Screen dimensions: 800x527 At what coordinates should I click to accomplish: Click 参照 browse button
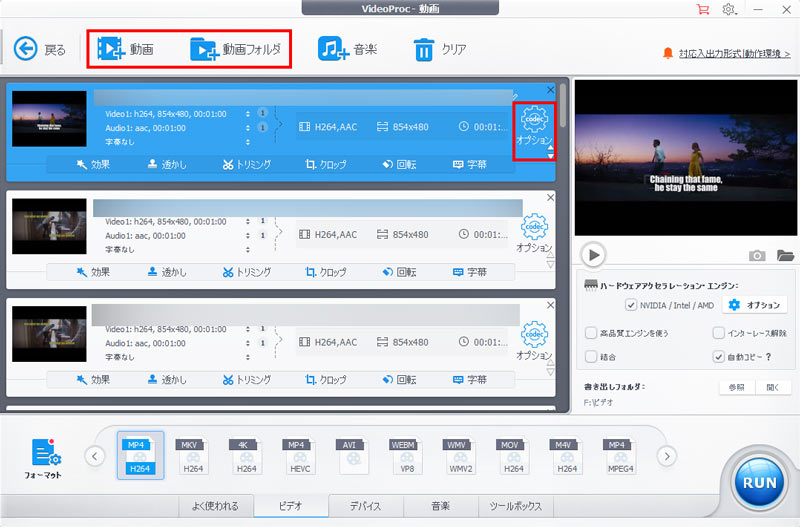click(x=737, y=387)
